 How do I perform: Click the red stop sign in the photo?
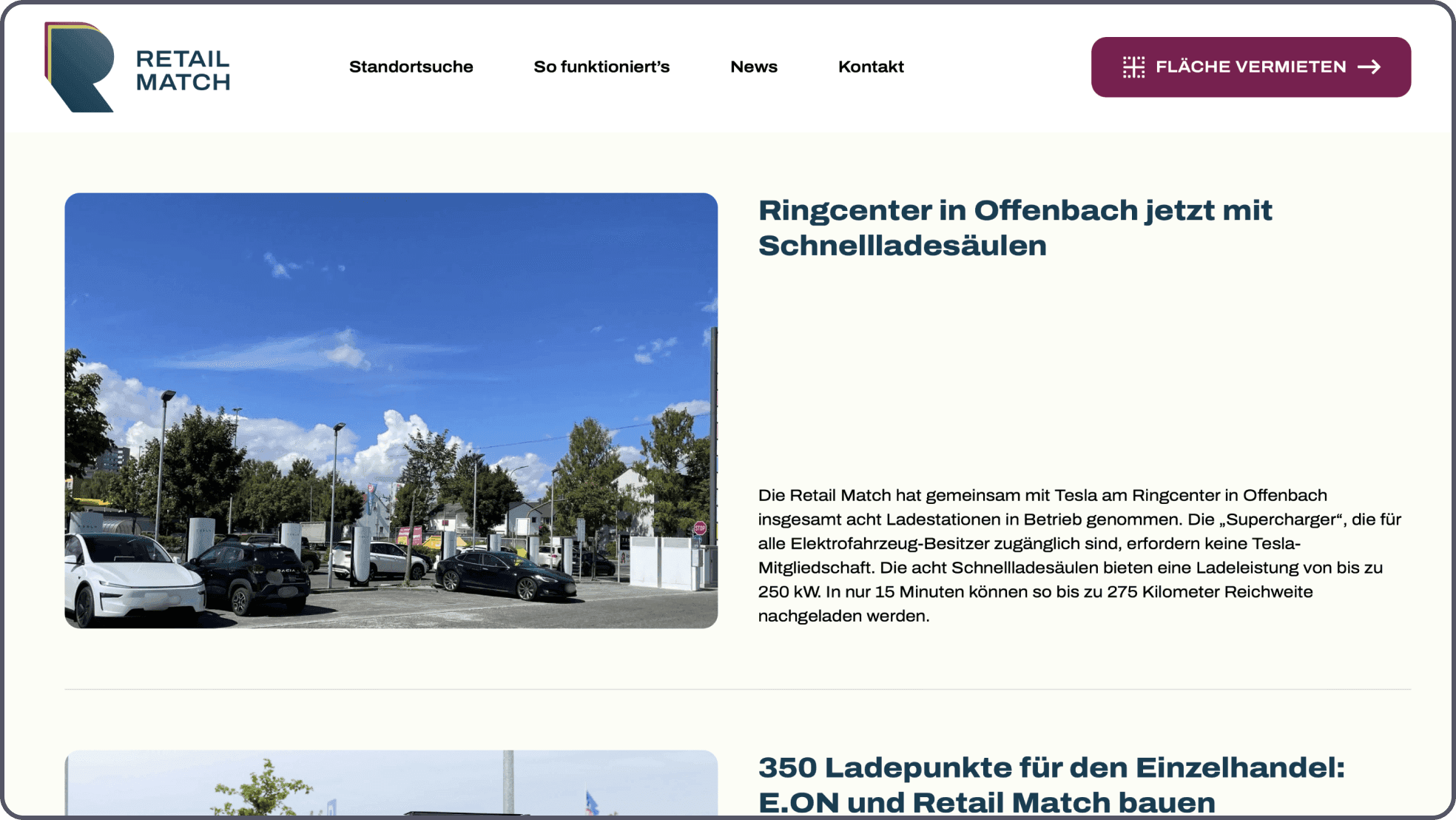(700, 528)
